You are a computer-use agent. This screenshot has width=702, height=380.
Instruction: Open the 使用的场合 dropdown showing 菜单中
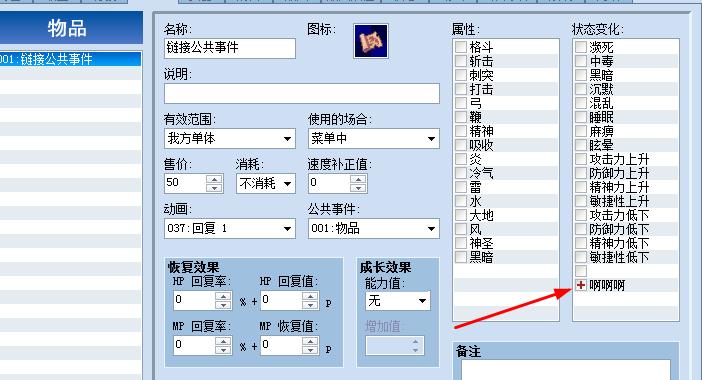(373, 139)
